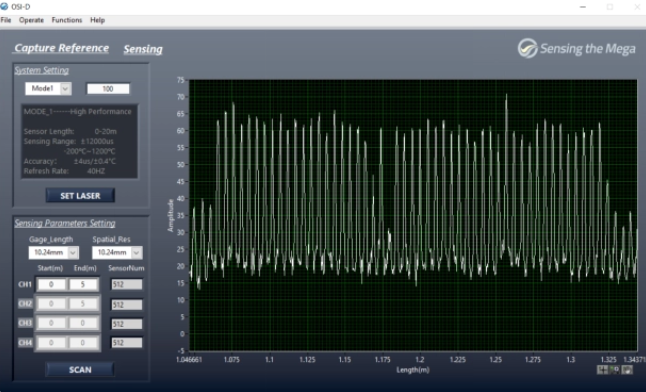Select the pan hand tool on graph palette
The width and height of the screenshot is (646, 392).
coord(627,370)
